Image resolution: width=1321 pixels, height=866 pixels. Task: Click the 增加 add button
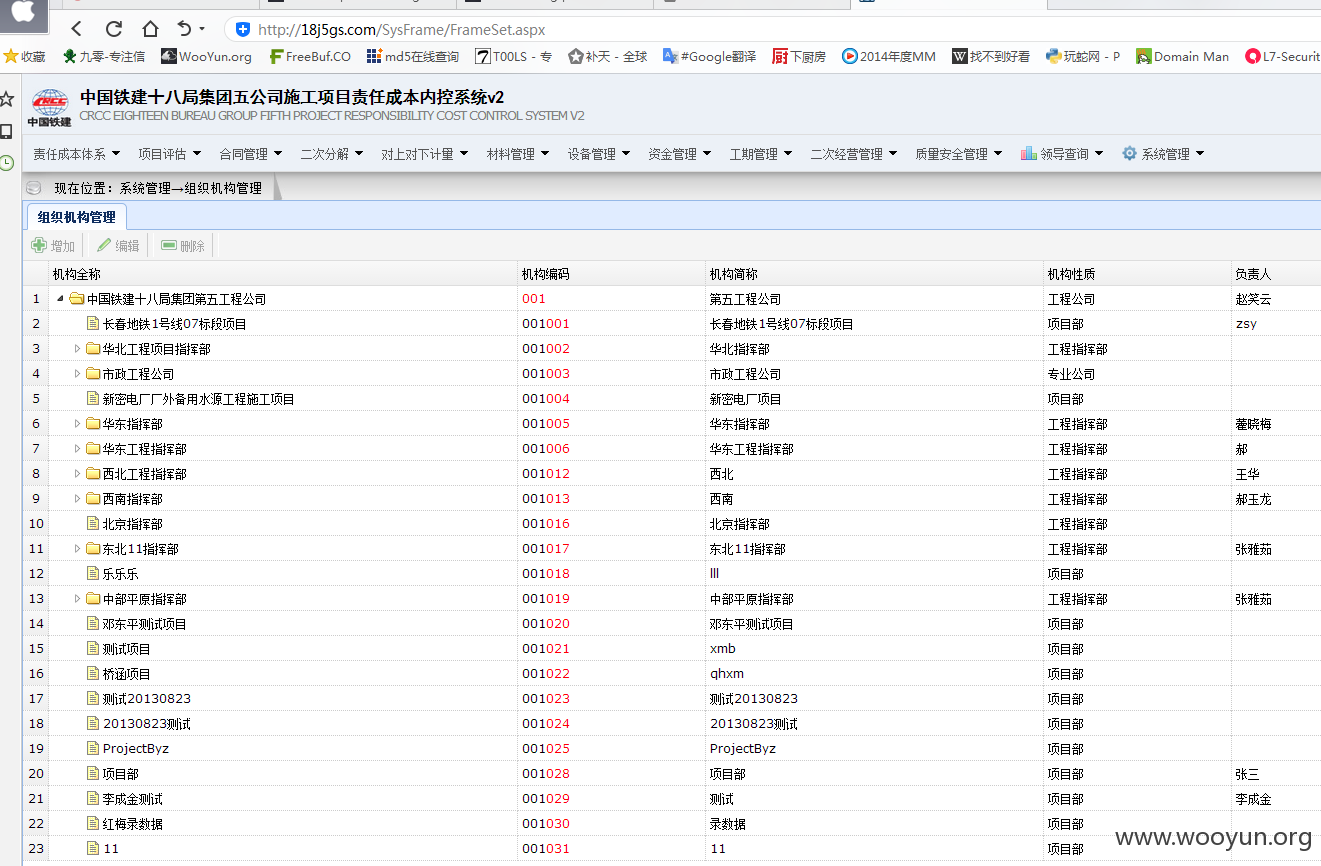point(54,245)
